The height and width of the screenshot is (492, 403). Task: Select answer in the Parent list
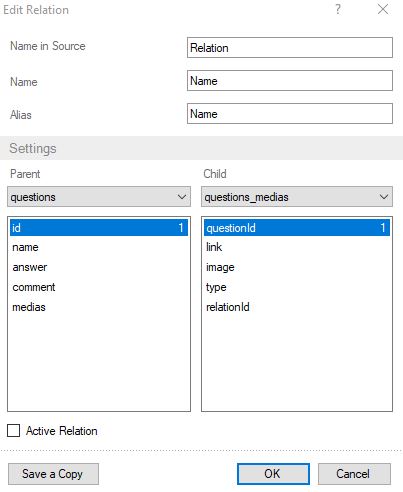coord(99,267)
